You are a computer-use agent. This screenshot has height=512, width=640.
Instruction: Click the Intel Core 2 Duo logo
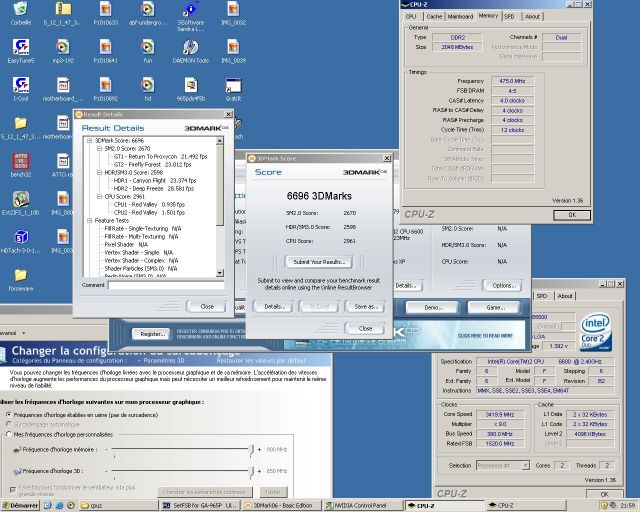point(596,332)
